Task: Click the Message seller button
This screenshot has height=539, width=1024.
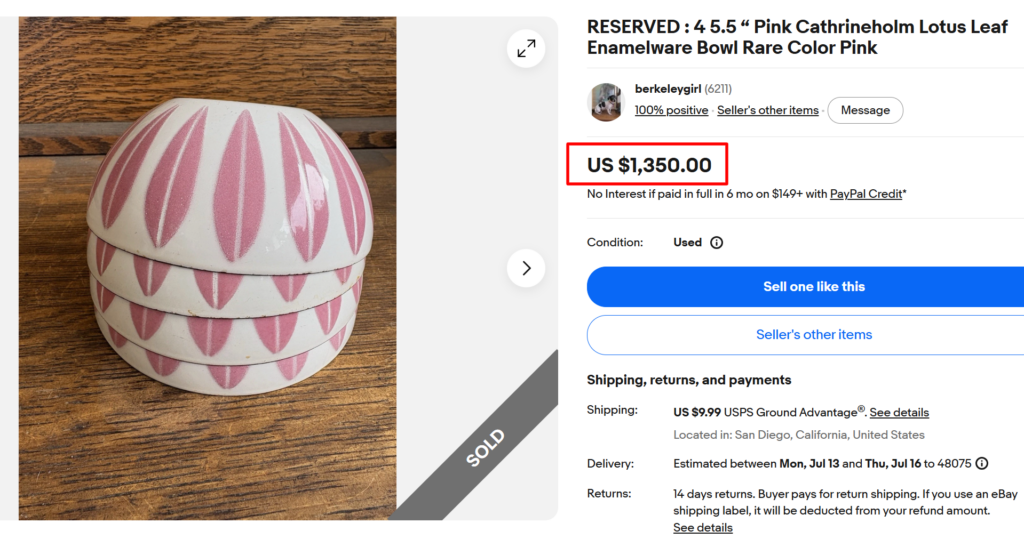Action: 865,110
